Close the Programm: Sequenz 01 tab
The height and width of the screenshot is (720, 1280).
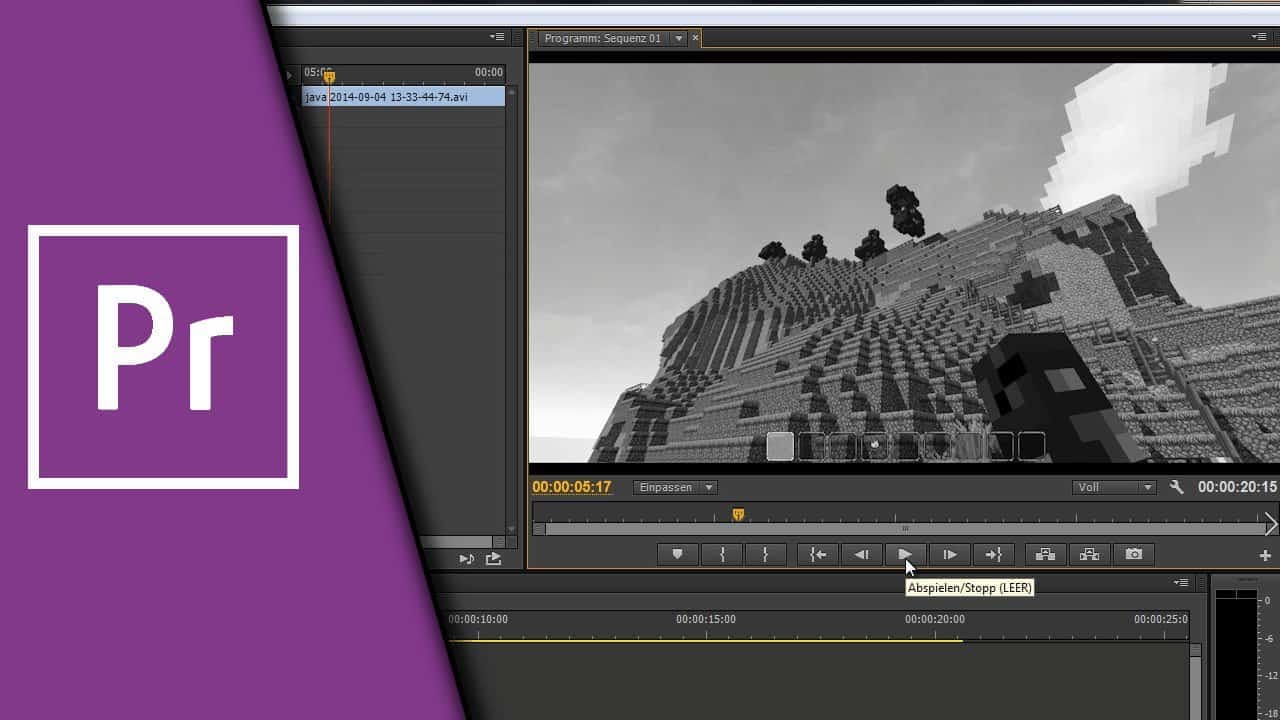click(695, 38)
